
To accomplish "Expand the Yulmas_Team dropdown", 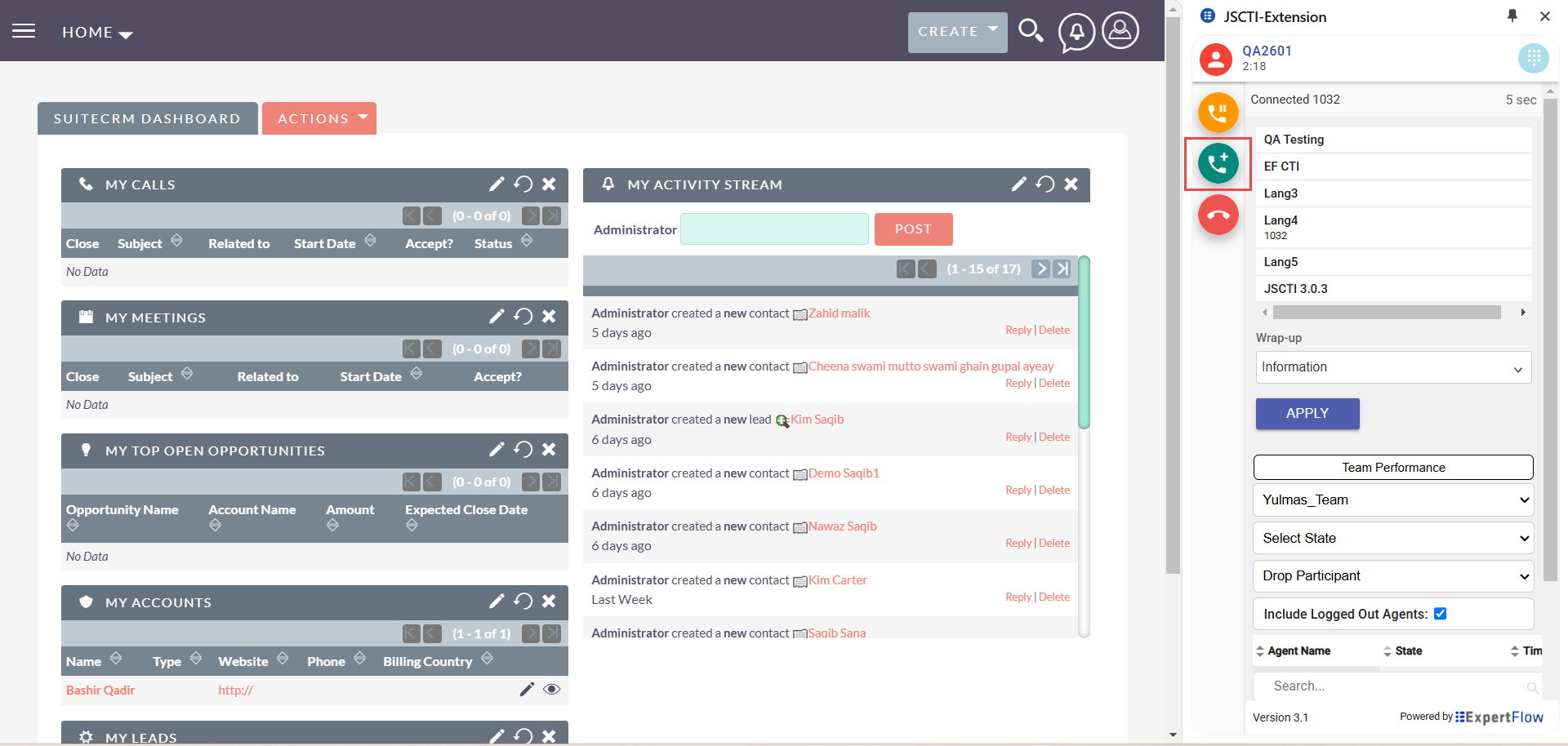I will tap(1392, 500).
